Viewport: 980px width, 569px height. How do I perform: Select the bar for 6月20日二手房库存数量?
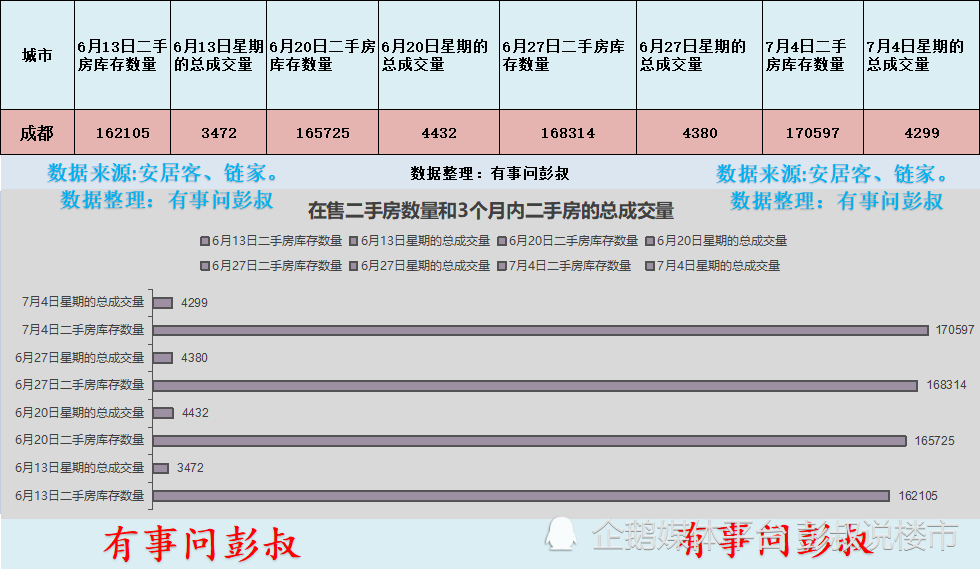[x=529, y=441]
